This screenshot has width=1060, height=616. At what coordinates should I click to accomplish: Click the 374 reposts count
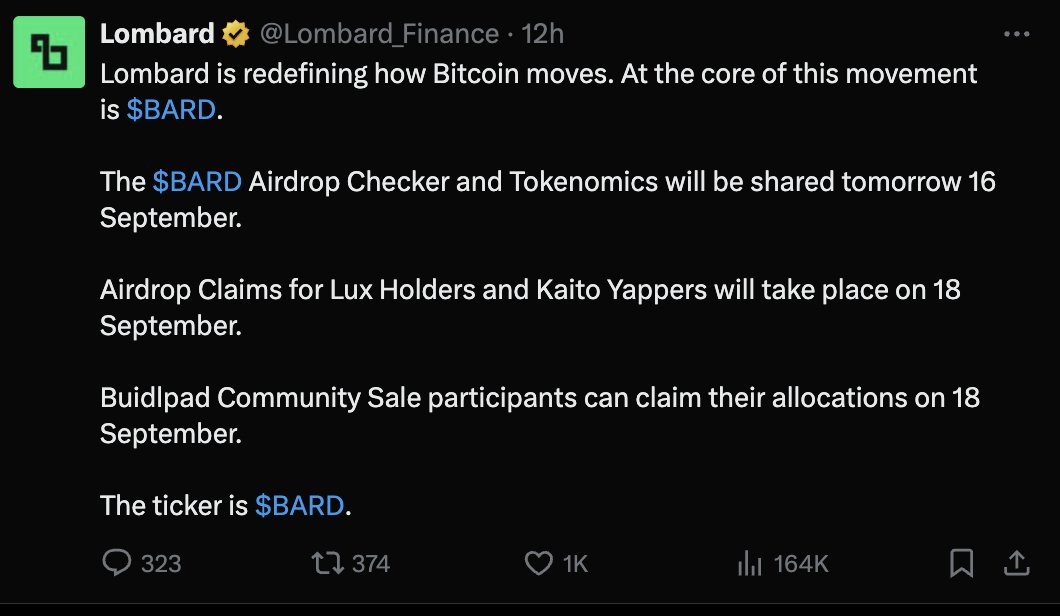click(371, 563)
